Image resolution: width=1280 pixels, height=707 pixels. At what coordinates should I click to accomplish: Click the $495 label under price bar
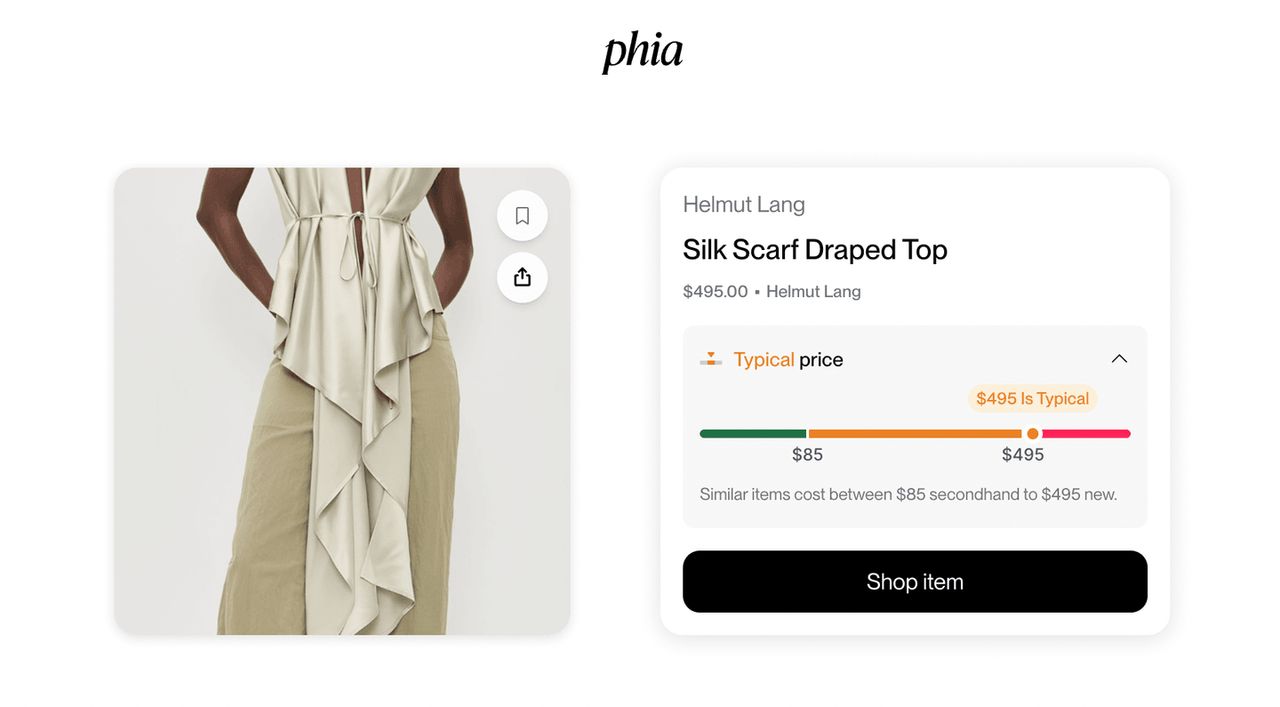click(1022, 455)
